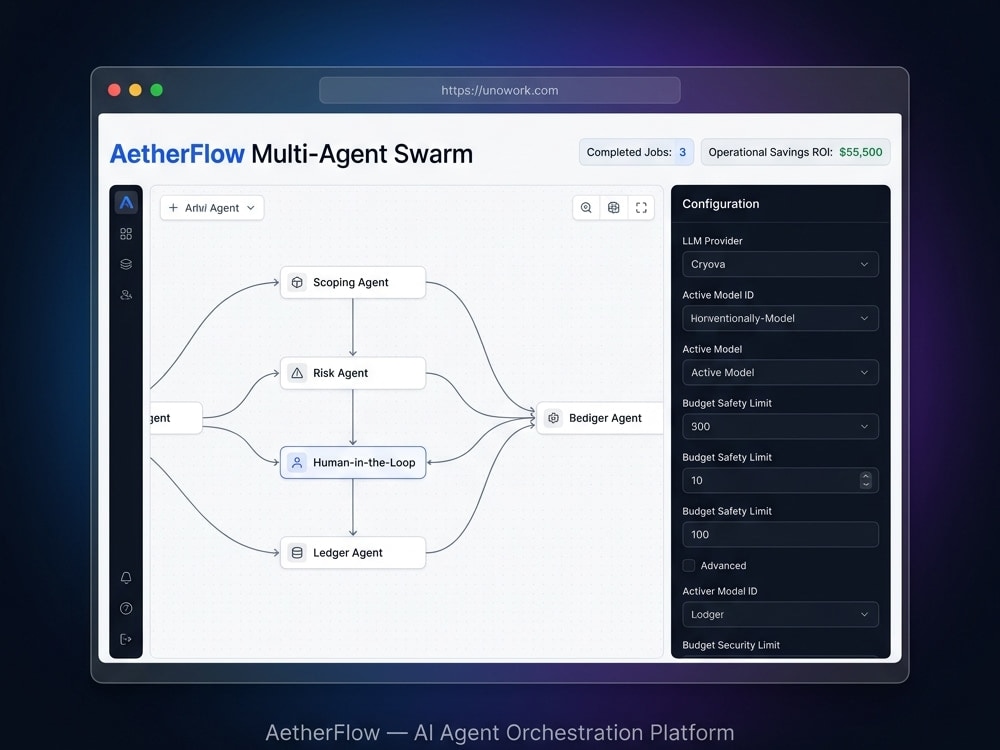Viewport: 1000px width, 750px height.
Task: Open the layers stack icon in sidebar
Action: [126, 264]
